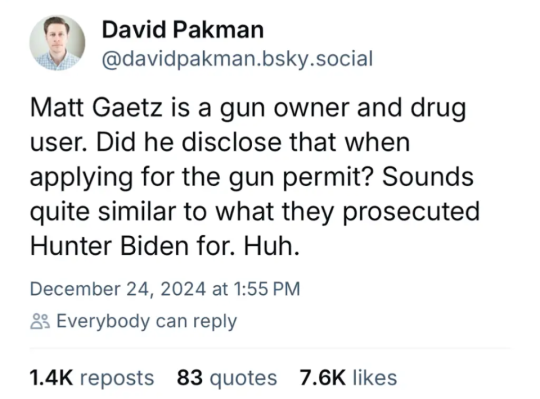Click the 1:55 PM time text
The image size is (540, 399).
267,288
